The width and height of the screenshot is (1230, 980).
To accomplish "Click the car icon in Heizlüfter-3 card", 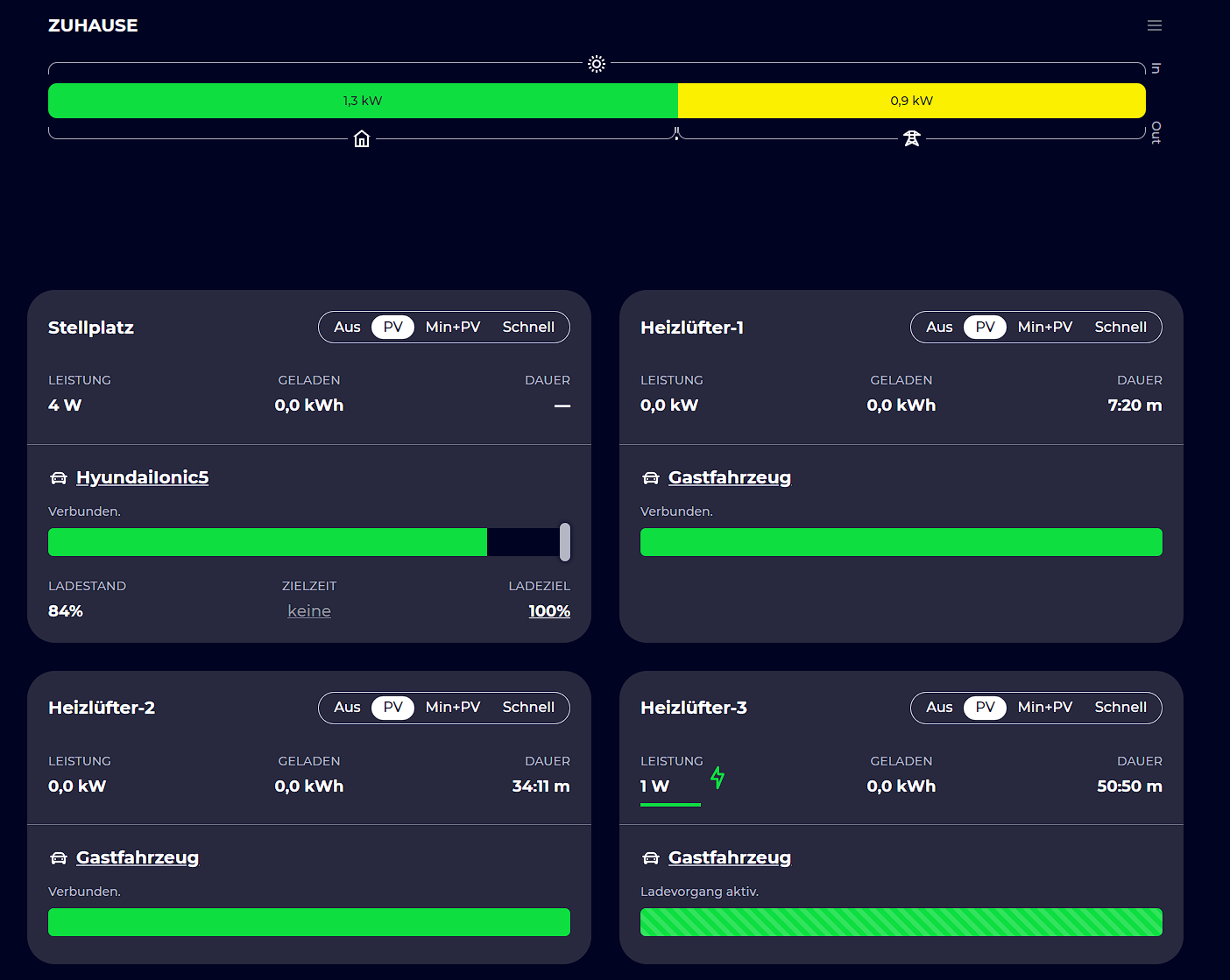I will click(651, 858).
